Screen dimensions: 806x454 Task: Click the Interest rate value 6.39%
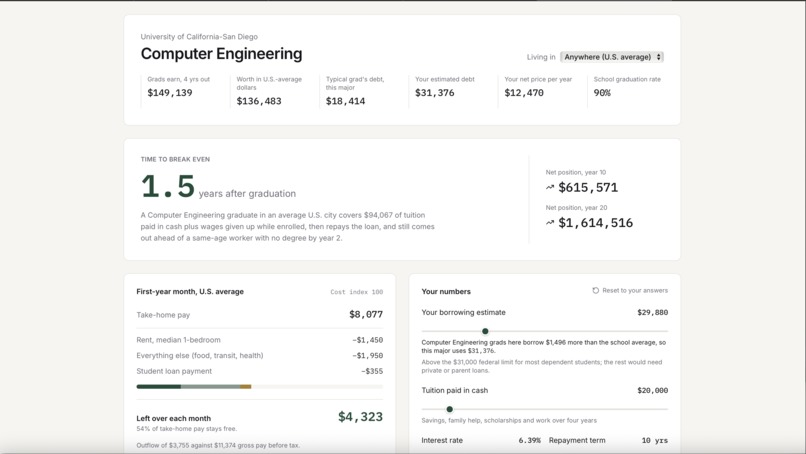tap(529, 441)
